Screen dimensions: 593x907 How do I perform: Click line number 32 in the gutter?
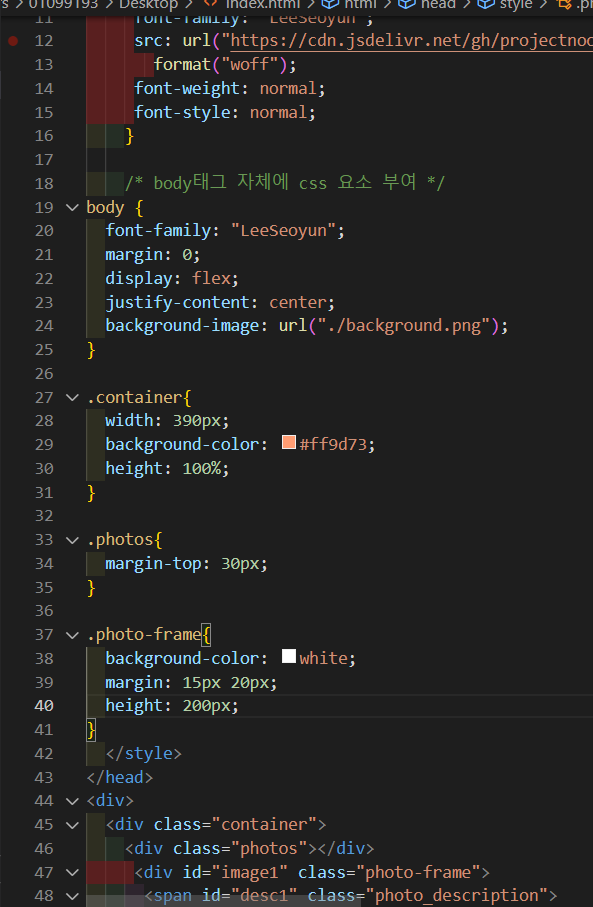pos(44,516)
